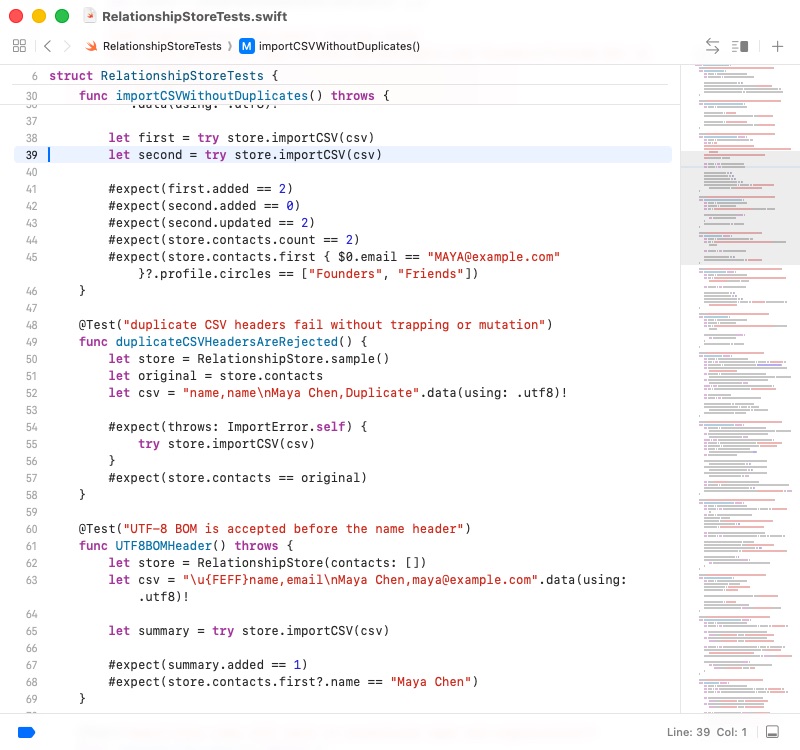Click 'let first = try store.importCSV(csv)' line
This screenshot has width=800, height=750.
point(241,138)
